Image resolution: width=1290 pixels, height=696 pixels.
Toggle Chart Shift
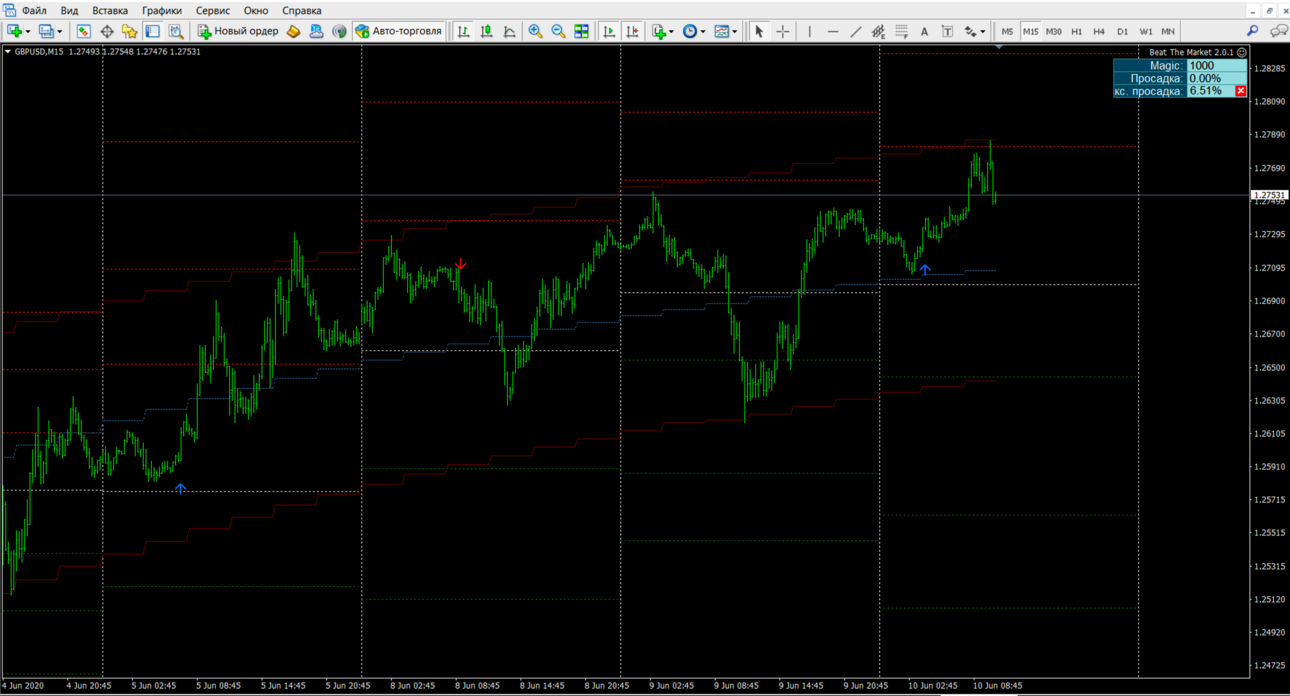pos(632,31)
